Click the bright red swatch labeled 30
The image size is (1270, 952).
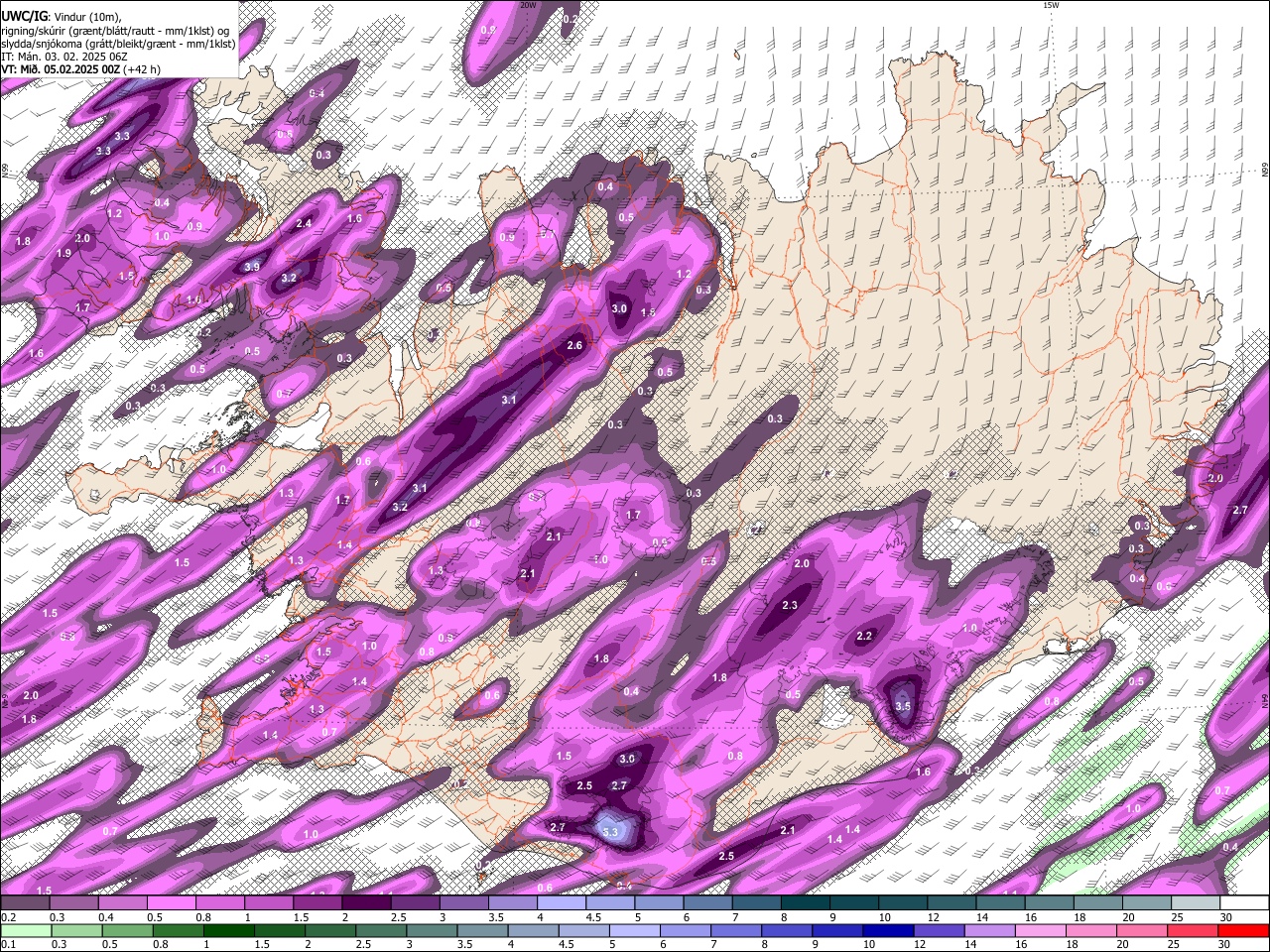1243,930
